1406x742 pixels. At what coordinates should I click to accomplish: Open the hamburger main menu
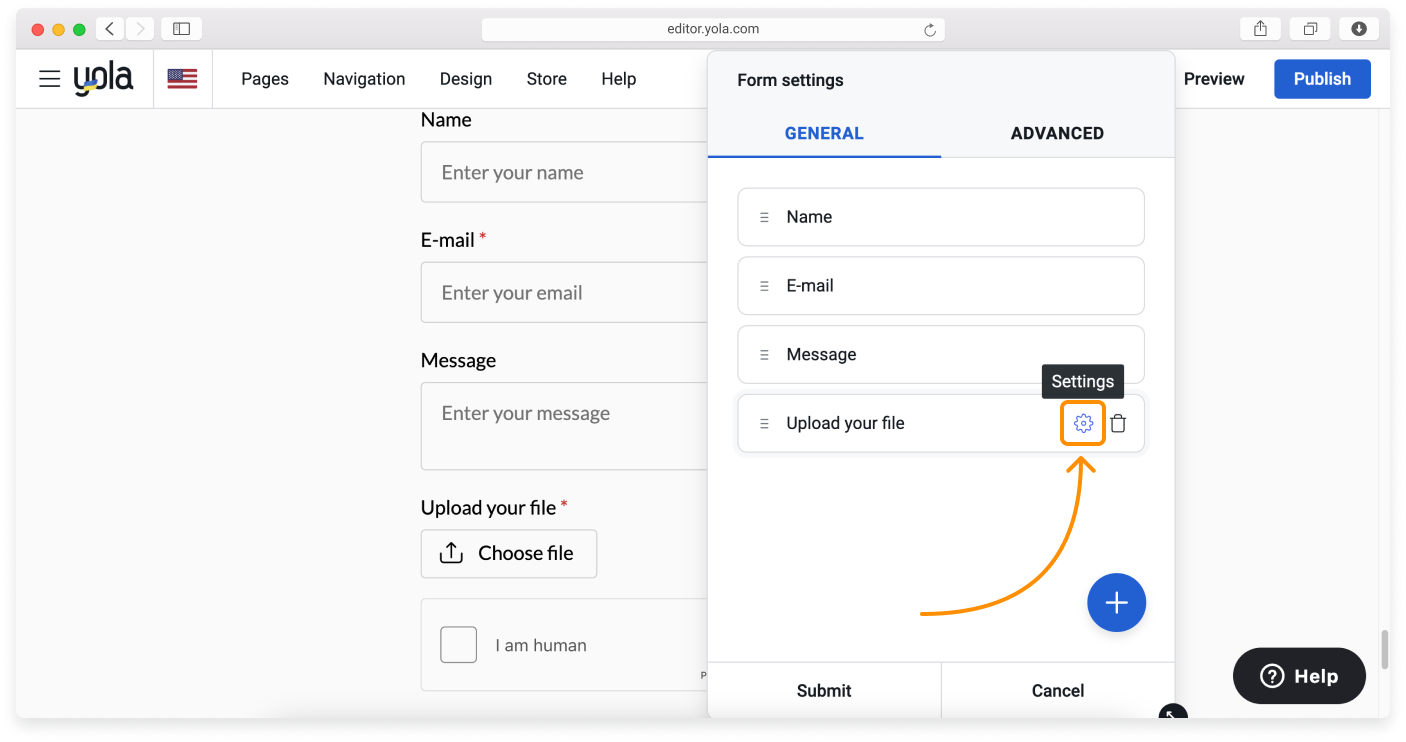50,79
